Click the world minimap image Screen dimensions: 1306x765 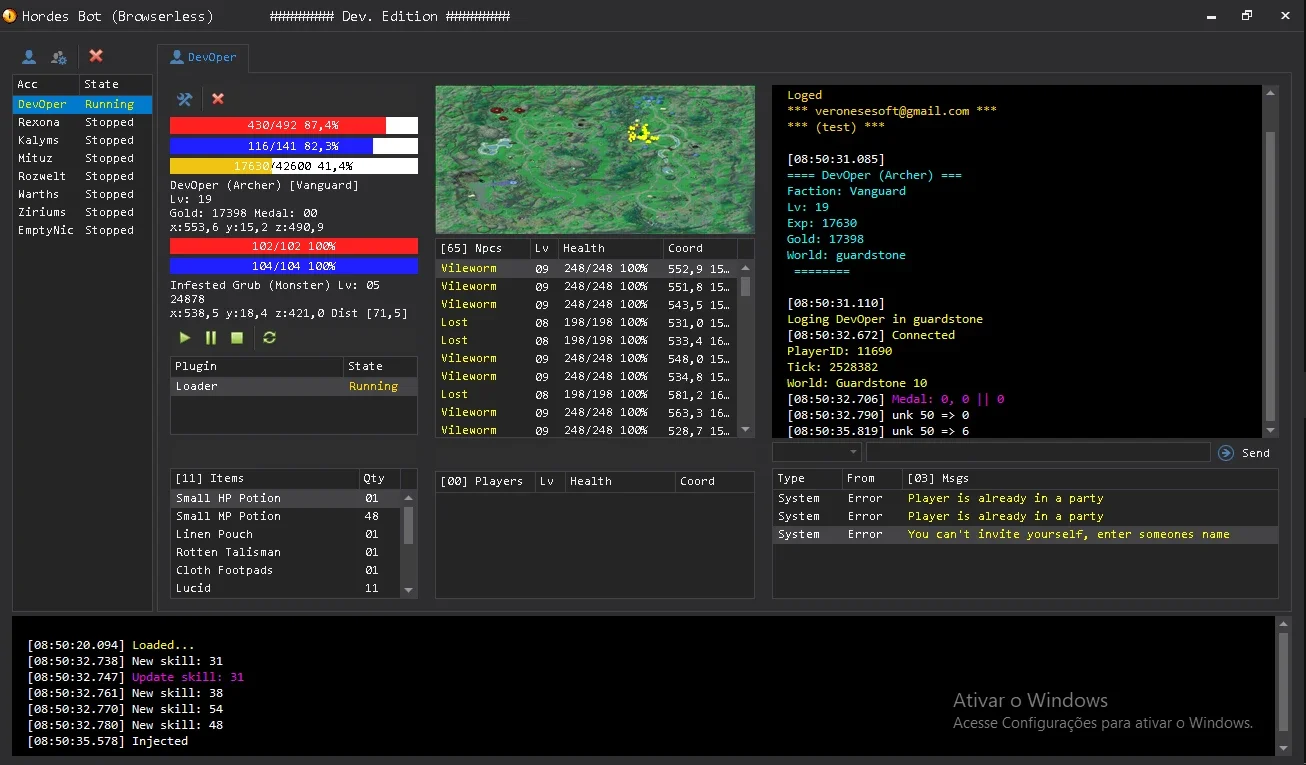(595, 160)
